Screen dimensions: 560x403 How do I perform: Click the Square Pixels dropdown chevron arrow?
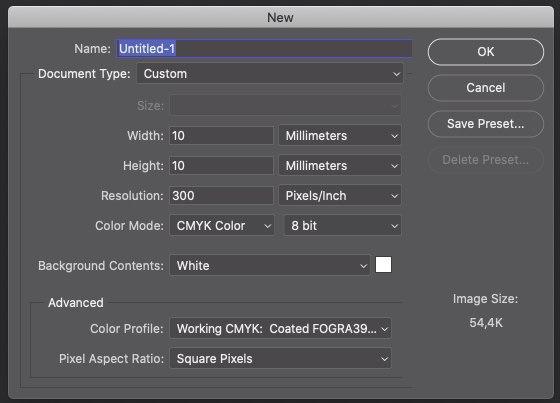[384, 359]
